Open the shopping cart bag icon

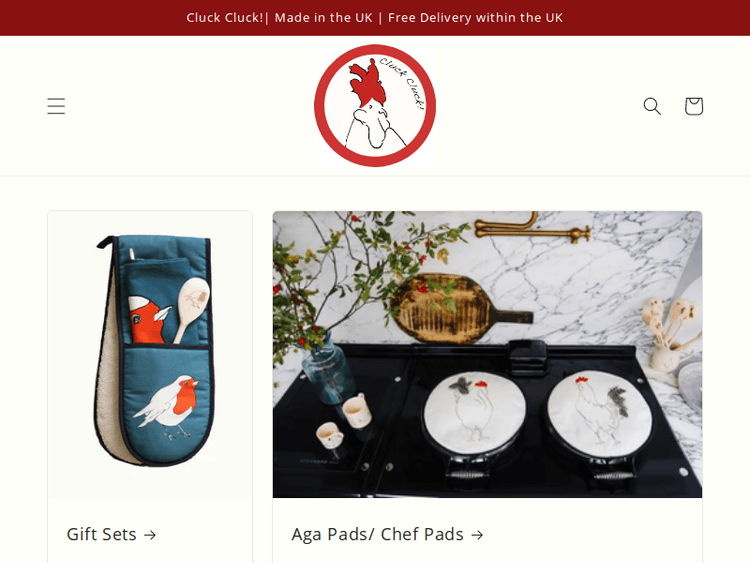694,106
